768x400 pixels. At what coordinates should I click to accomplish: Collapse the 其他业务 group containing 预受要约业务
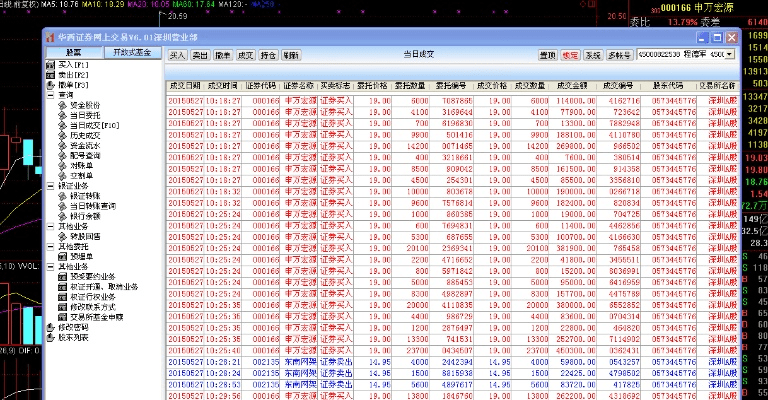pos(50,266)
